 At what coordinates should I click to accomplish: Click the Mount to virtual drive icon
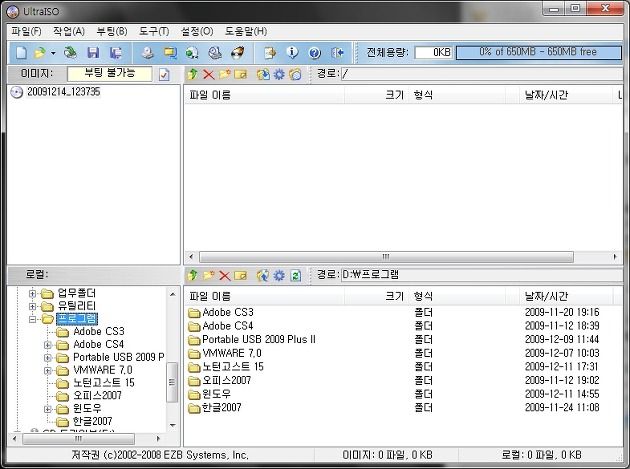[x=215, y=53]
